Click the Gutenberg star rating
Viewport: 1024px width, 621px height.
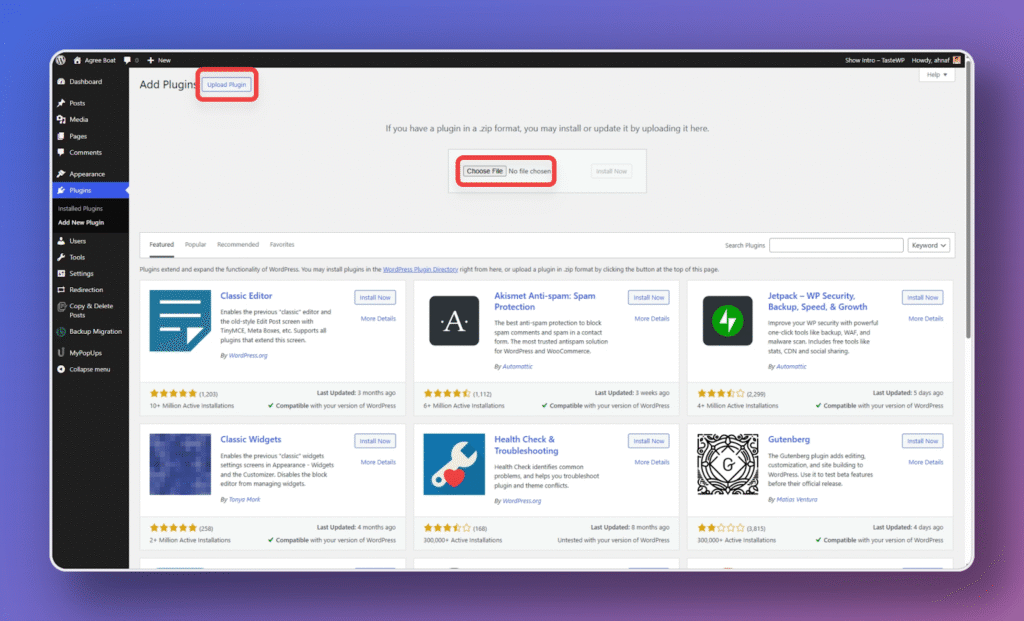(x=721, y=528)
